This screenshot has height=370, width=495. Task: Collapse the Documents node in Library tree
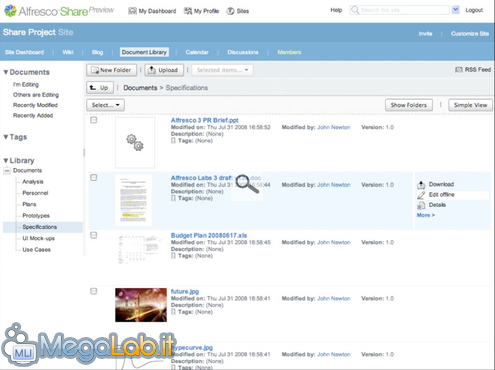tap(7, 171)
